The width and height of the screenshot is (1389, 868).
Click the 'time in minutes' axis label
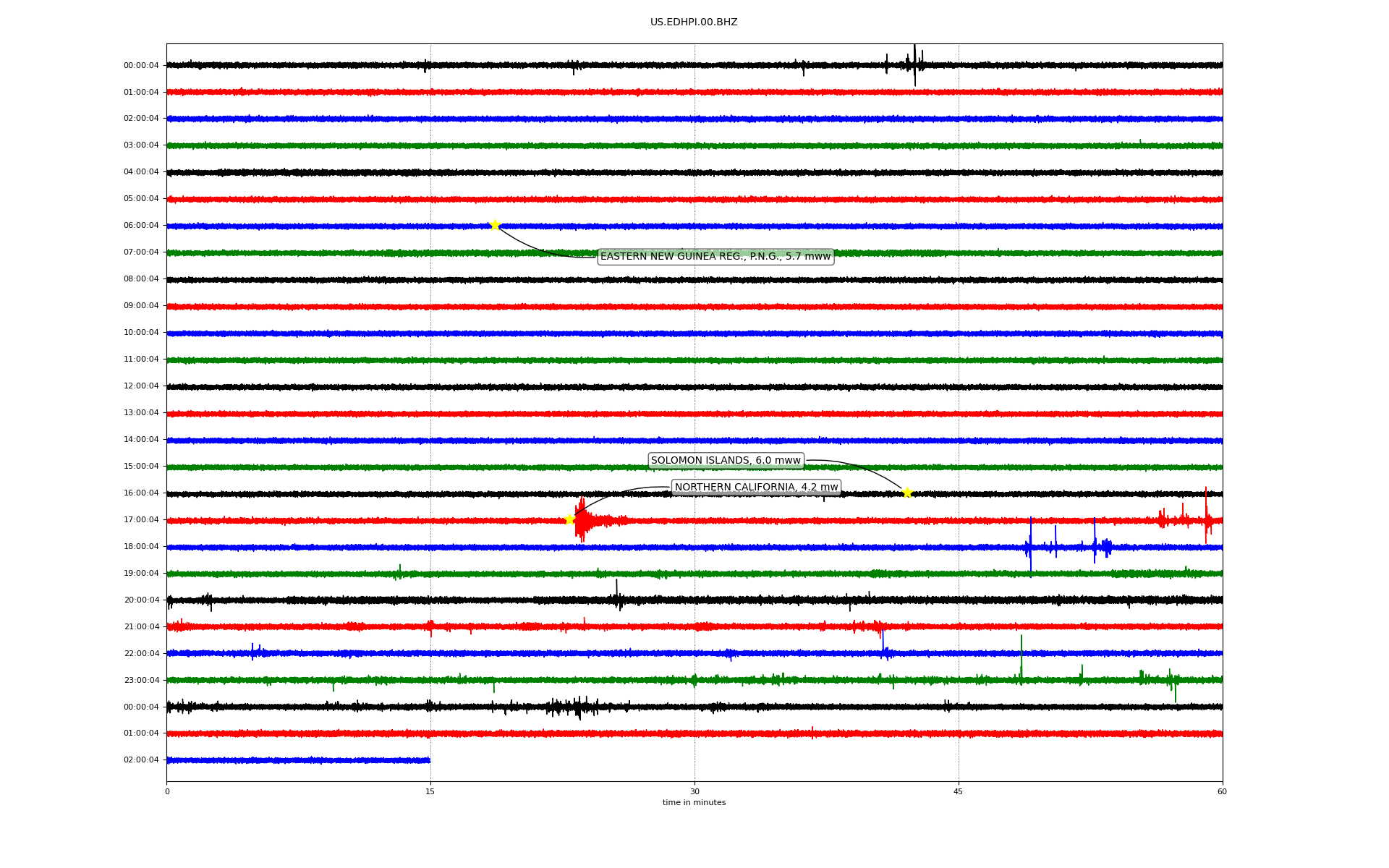pos(694,803)
